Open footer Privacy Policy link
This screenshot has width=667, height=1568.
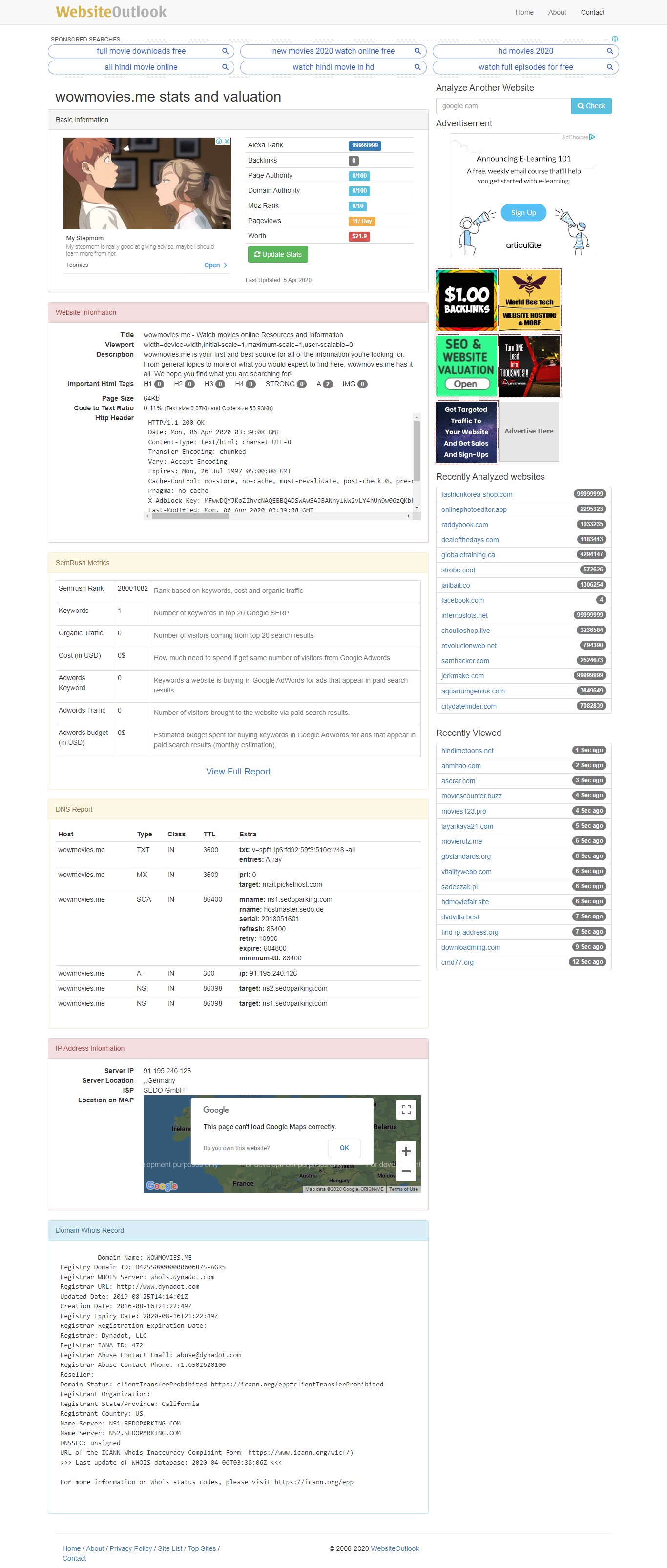(130, 1549)
